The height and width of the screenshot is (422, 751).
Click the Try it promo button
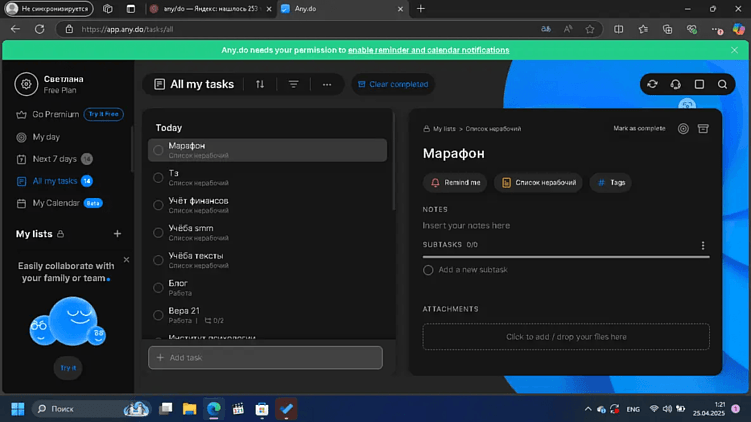click(x=68, y=368)
